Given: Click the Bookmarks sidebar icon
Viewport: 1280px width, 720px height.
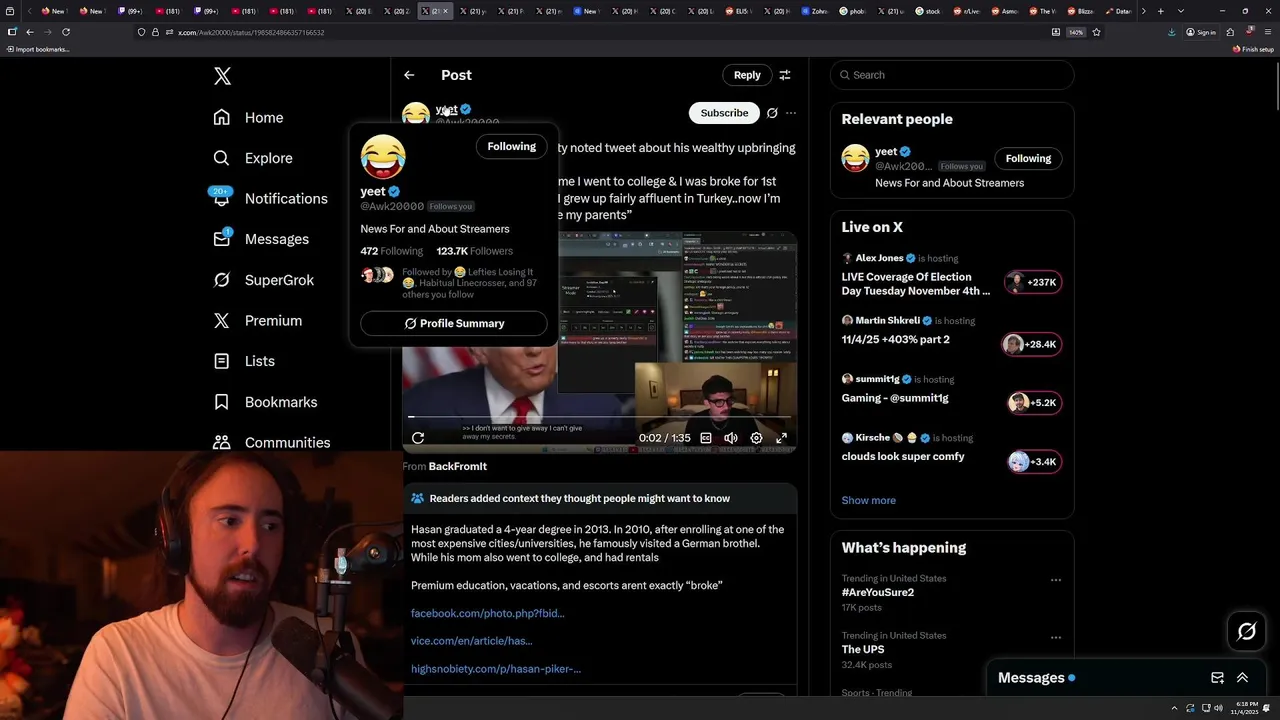Looking at the screenshot, I should coord(222,402).
